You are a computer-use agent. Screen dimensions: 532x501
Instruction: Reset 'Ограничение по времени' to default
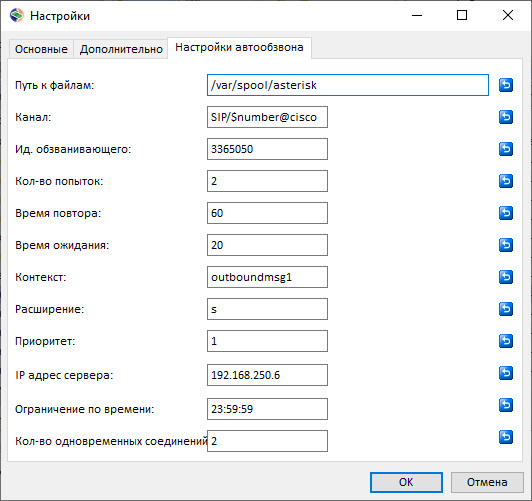506,405
